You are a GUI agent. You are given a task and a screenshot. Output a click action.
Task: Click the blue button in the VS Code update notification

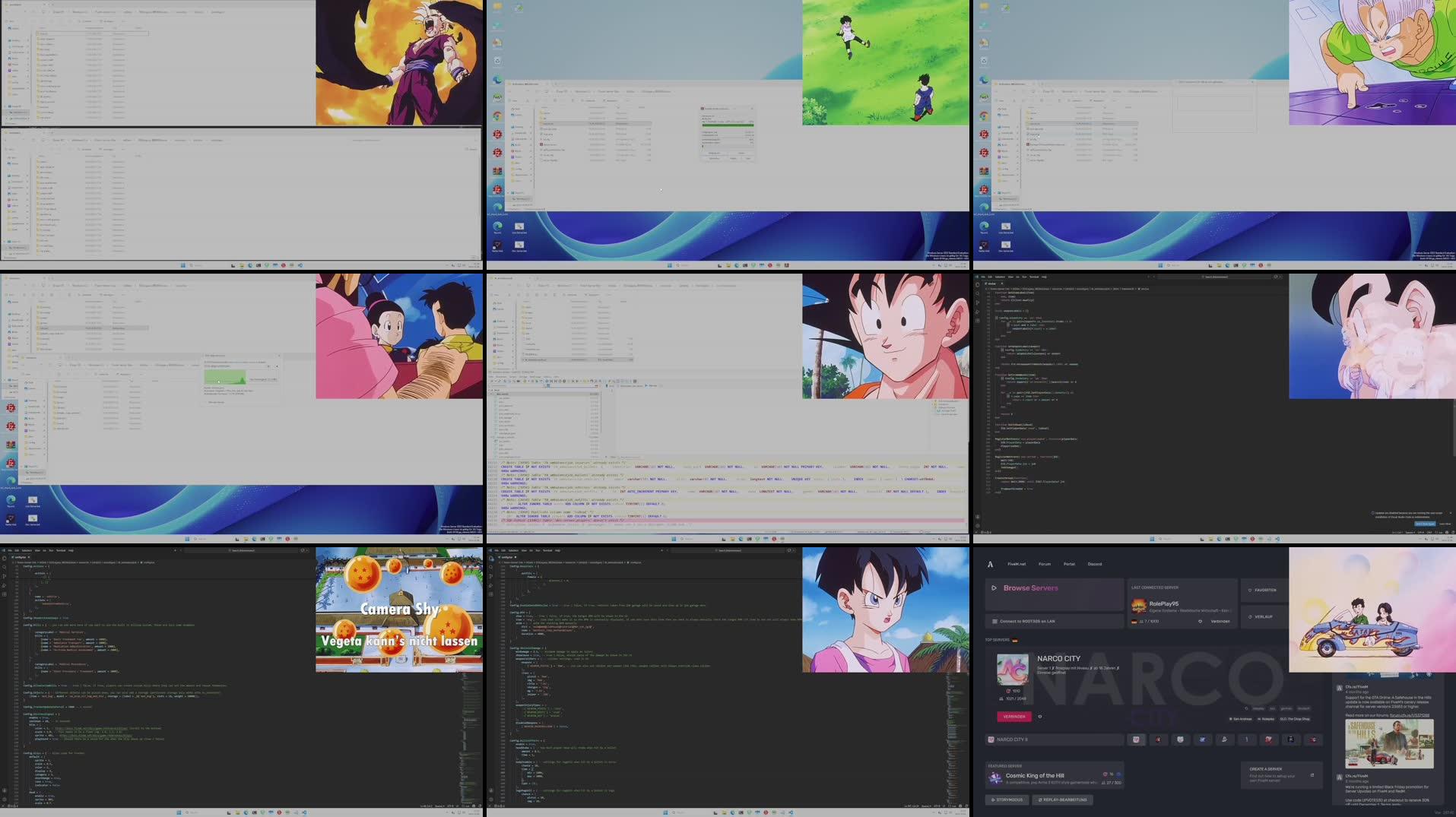point(1425,524)
